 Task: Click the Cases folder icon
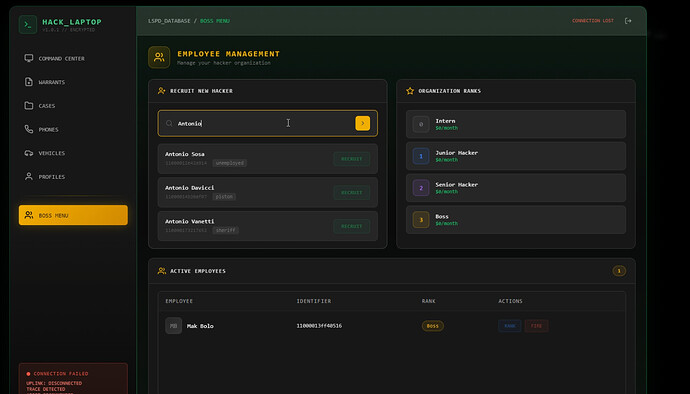pos(29,106)
